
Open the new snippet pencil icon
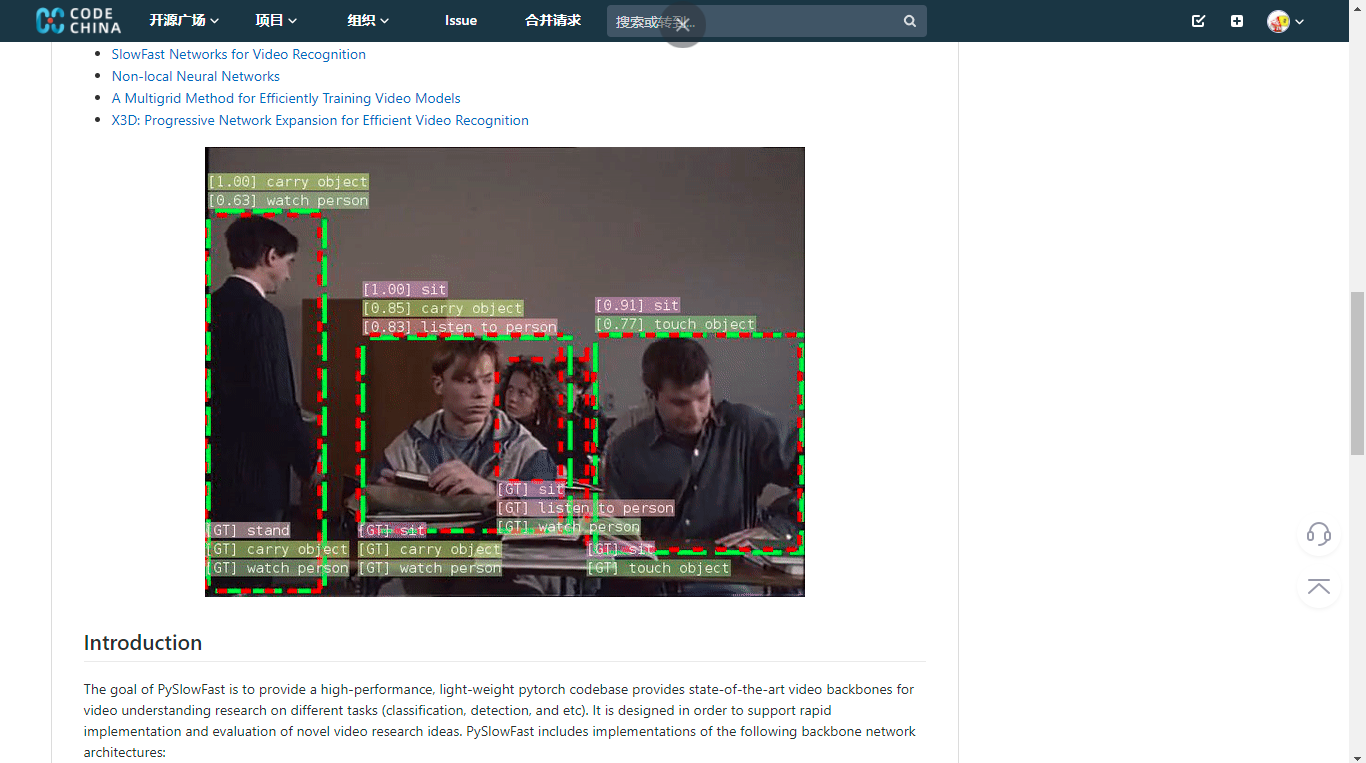tap(1197, 20)
